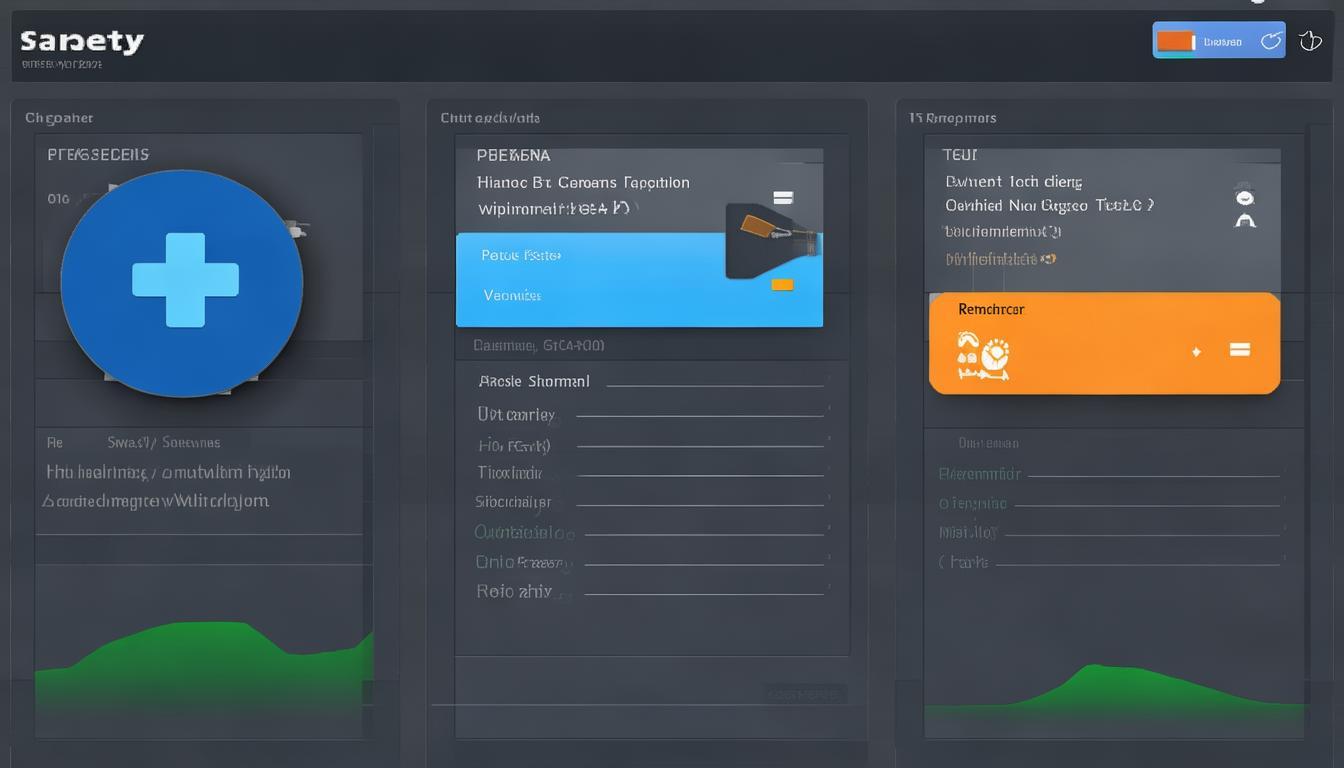Expand the Daimmae section header below the blue card

tap(539, 346)
